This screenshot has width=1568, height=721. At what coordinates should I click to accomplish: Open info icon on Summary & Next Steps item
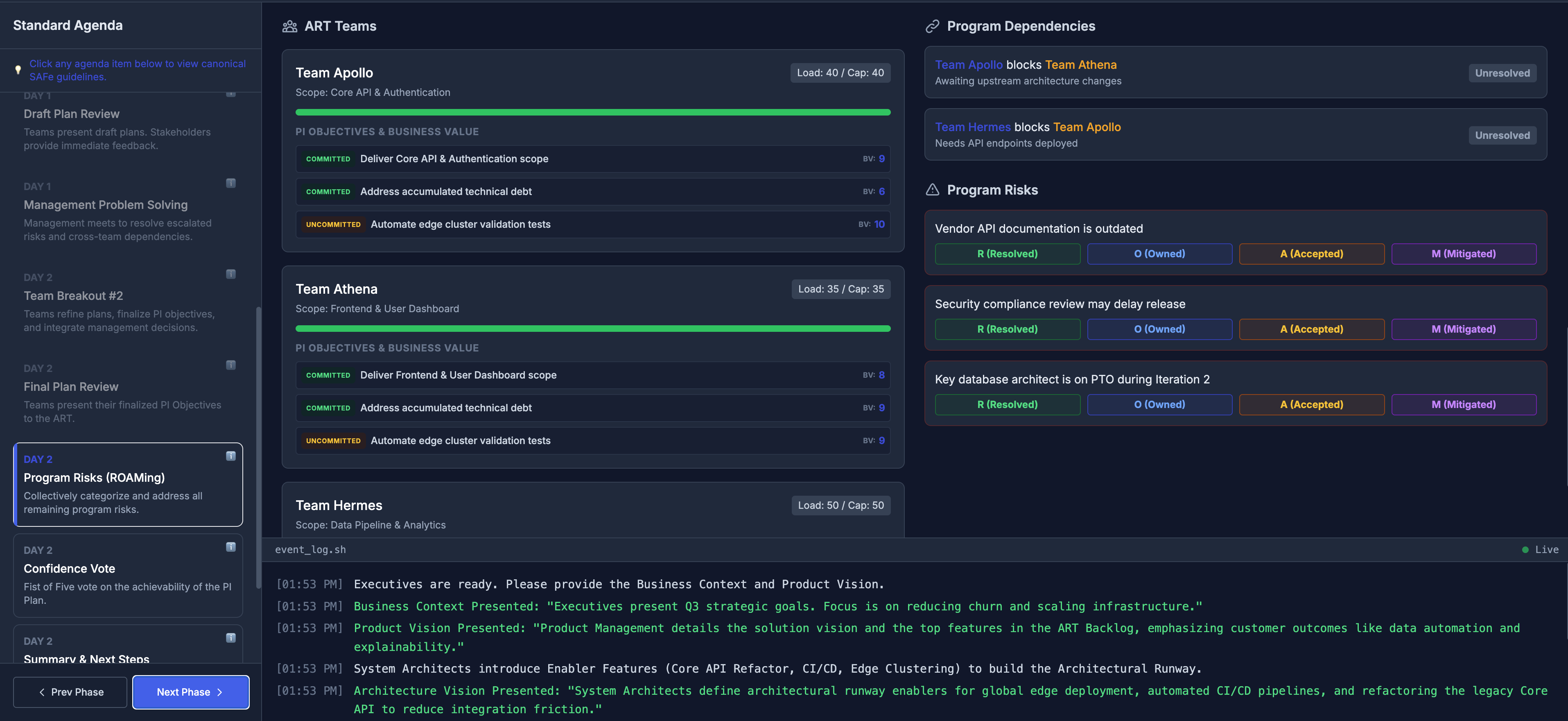point(230,637)
